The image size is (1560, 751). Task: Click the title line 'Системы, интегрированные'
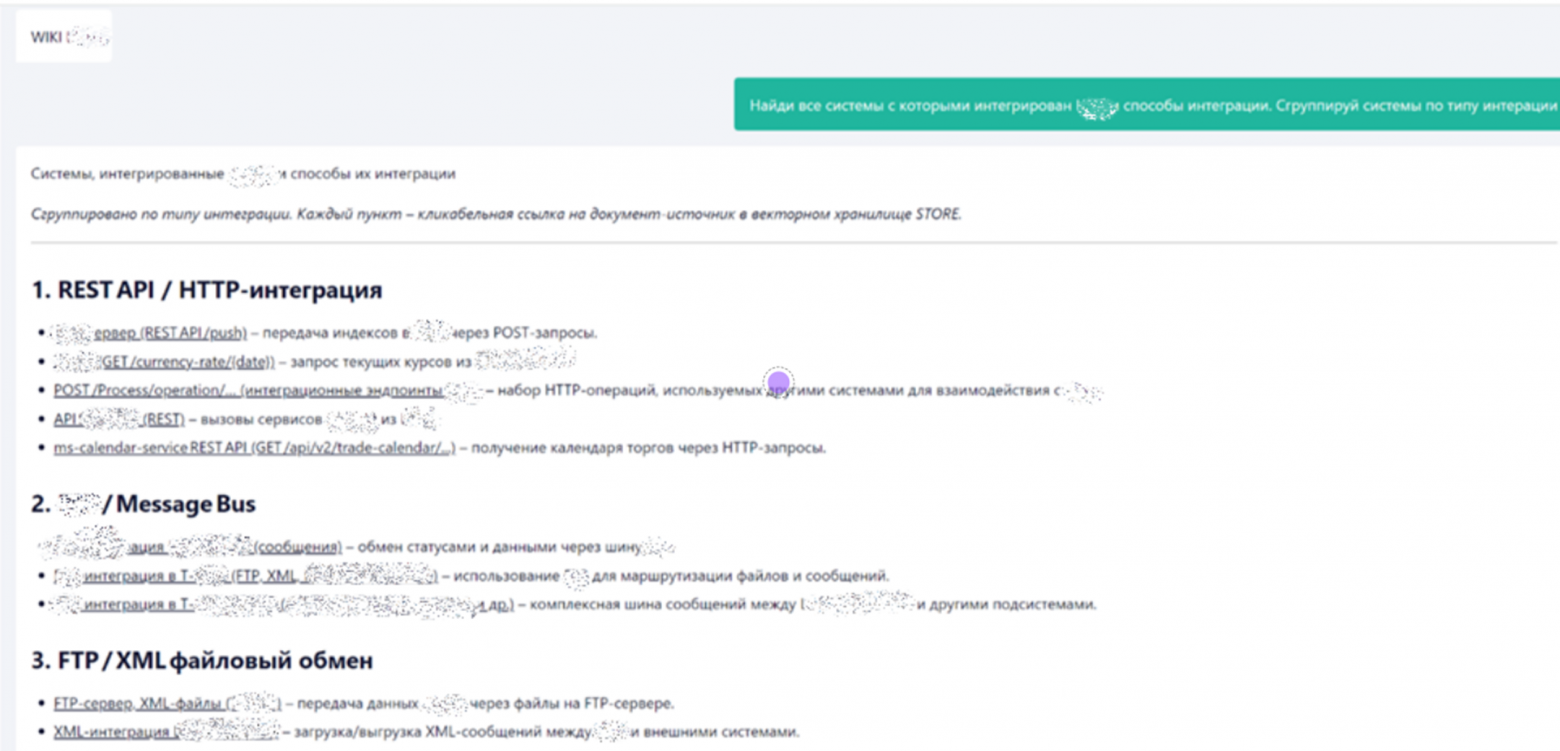click(x=243, y=174)
